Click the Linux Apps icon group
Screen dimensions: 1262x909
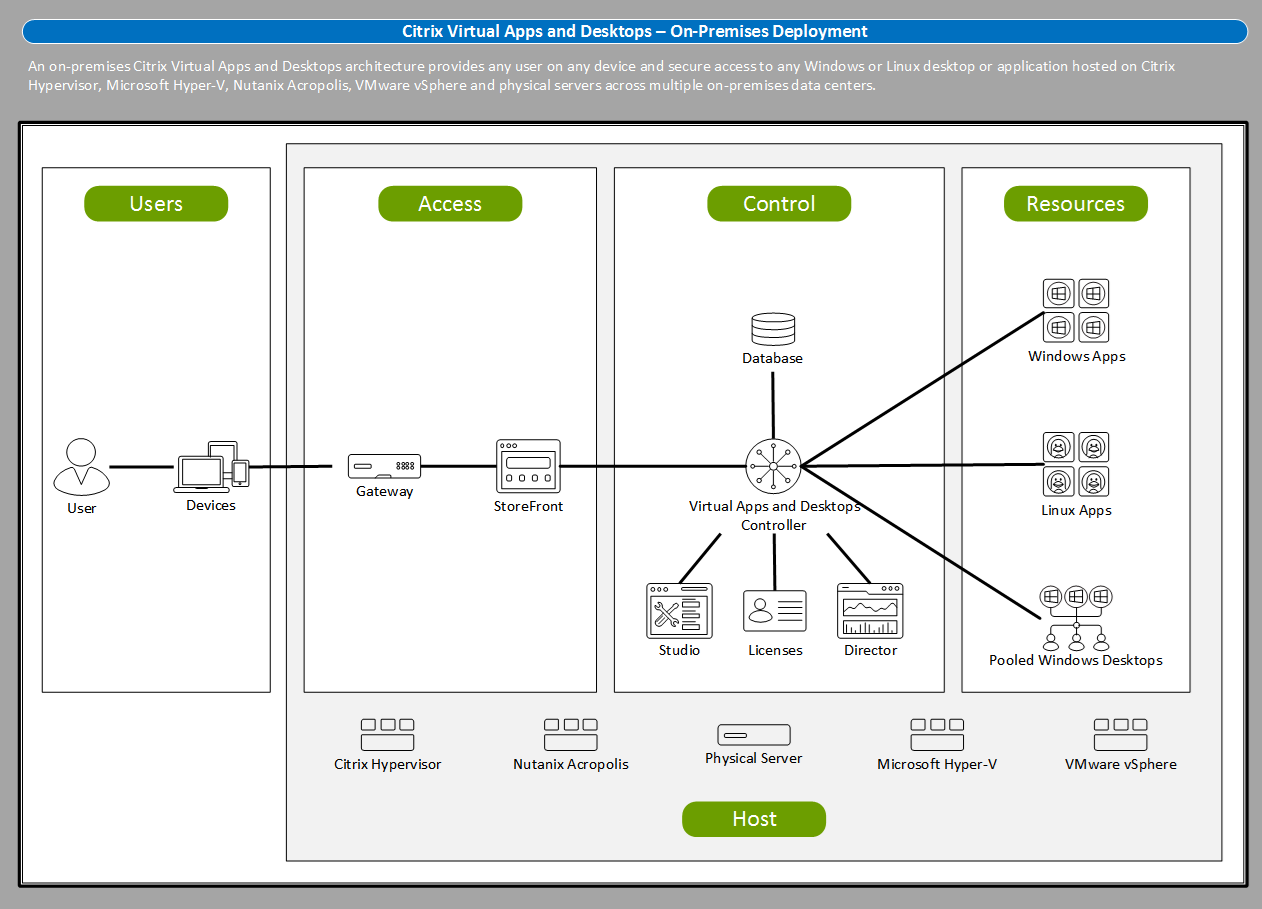(x=1077, y=465)
